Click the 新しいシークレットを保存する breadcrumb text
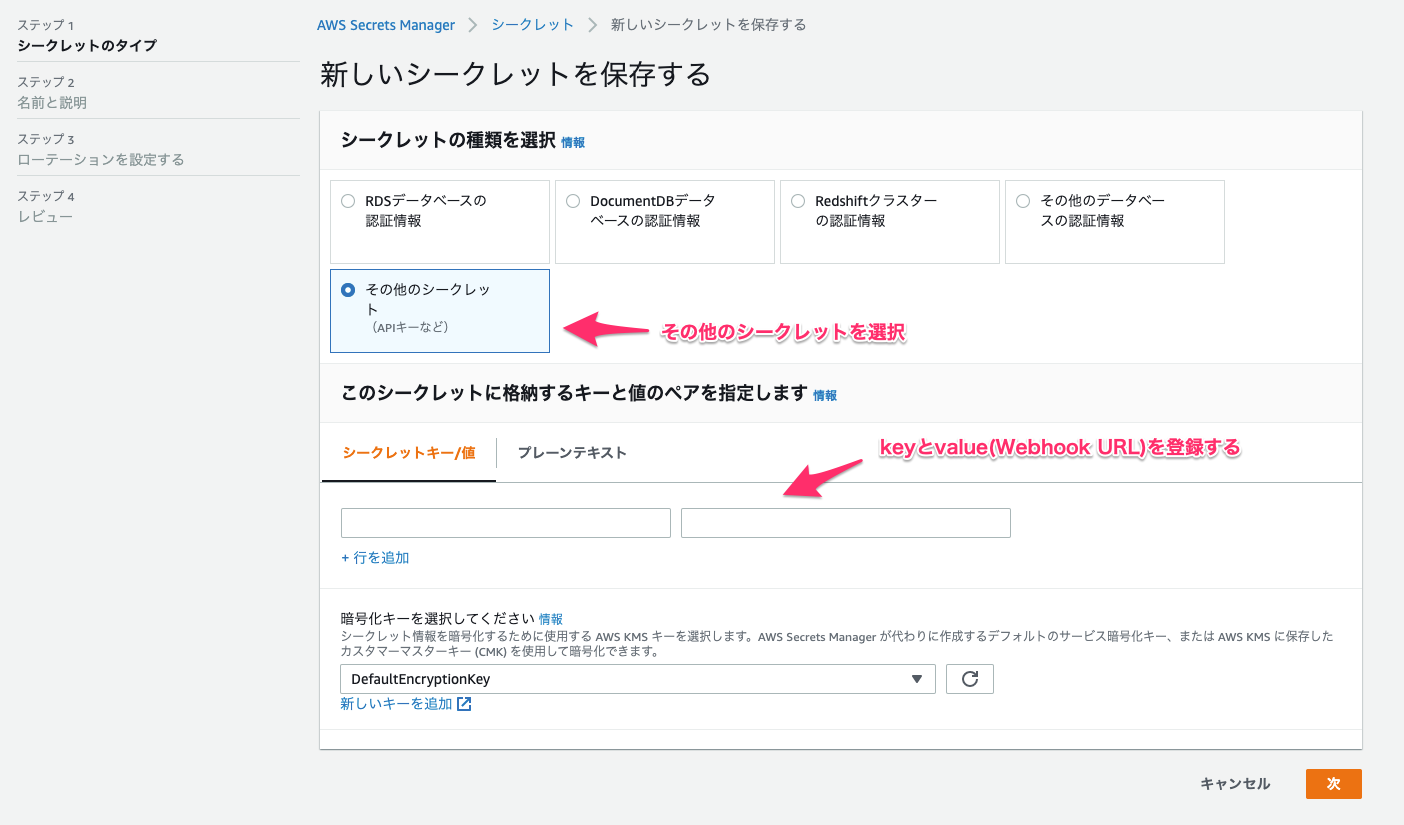Screen dimensions: 1404x825 (x=708, y=25)
